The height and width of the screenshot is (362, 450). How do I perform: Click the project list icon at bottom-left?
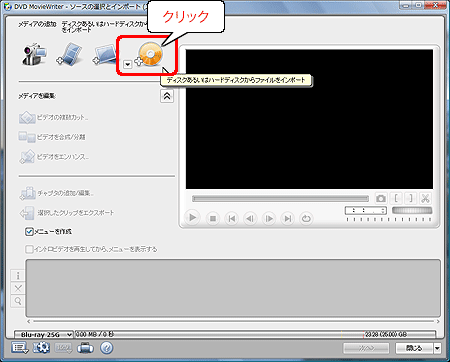coord(20,348)
